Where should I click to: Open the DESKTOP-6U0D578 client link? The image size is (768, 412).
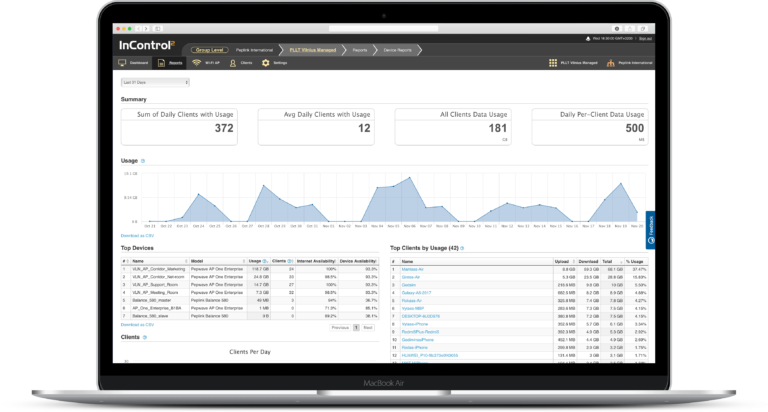(420, 316)
